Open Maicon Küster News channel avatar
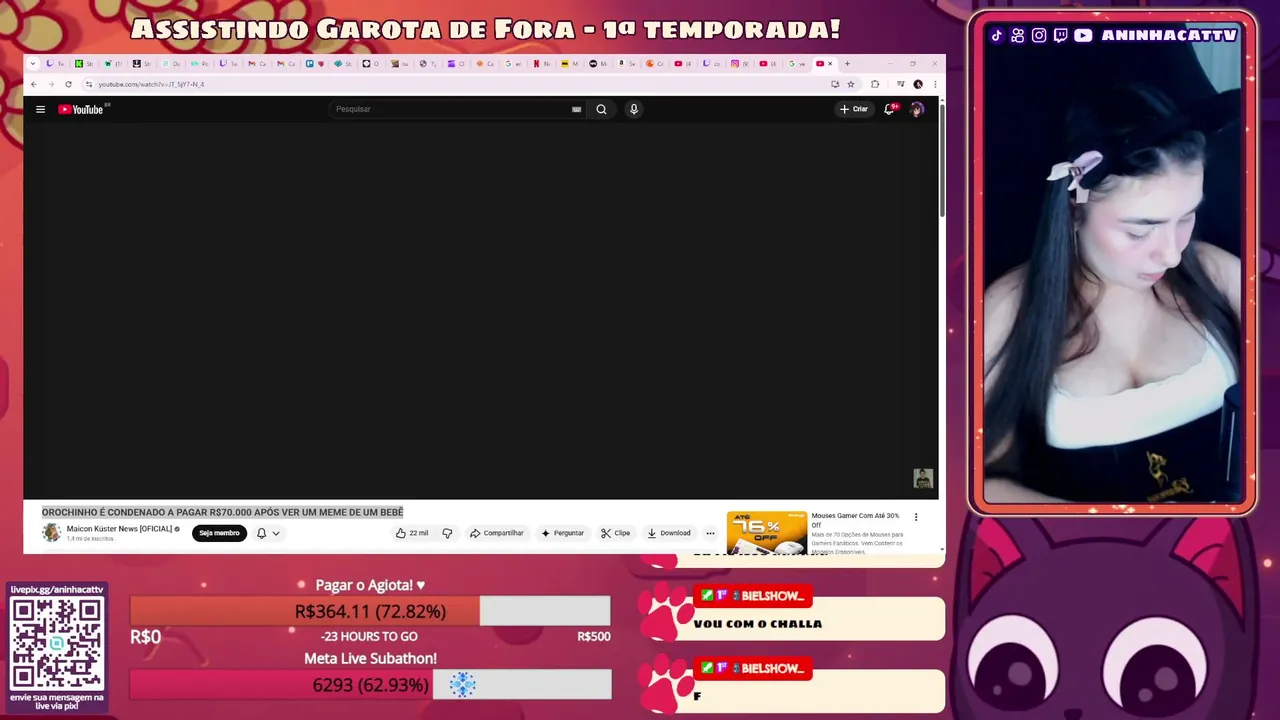Image resolution: width=1280 pixels, height=720 pixels. [51, 533]
